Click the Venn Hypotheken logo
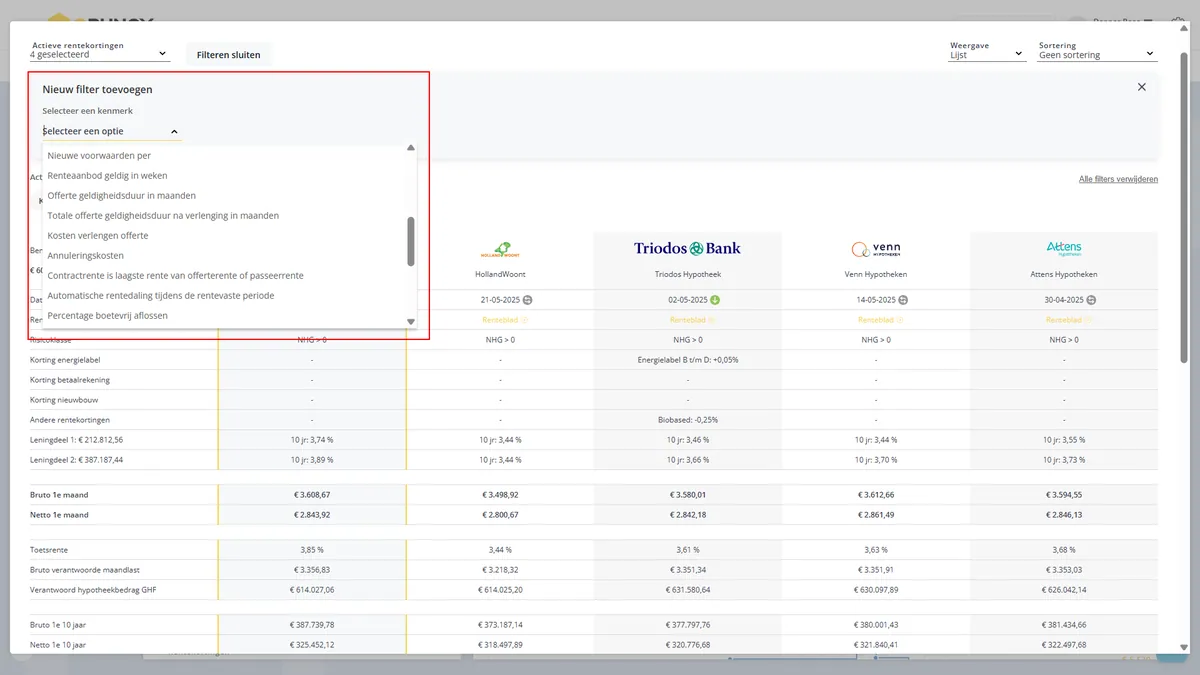1200x675 pixels. (x=876, y=249)
